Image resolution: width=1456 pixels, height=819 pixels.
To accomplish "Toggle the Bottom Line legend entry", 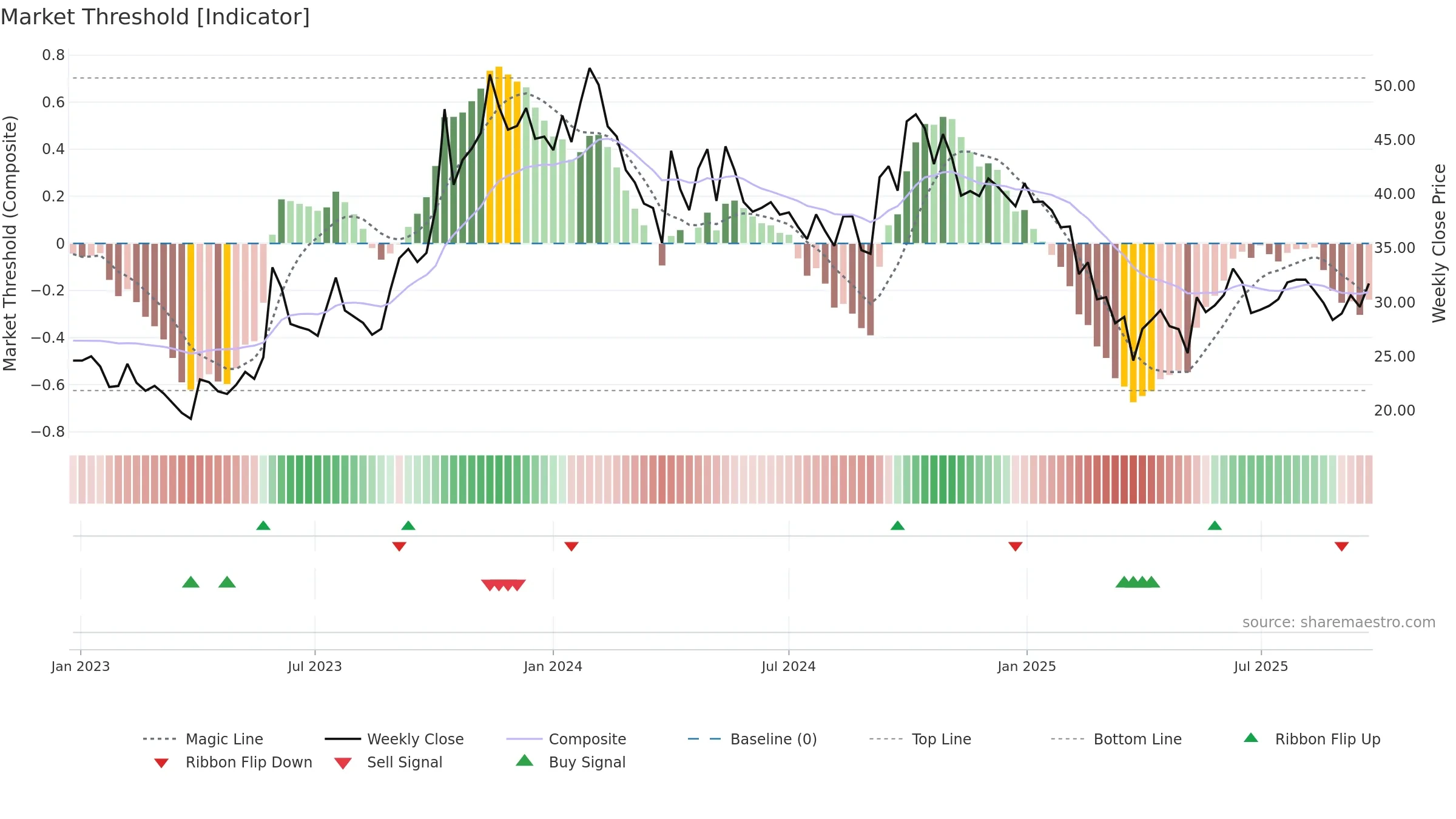I will coord(1116,739).
